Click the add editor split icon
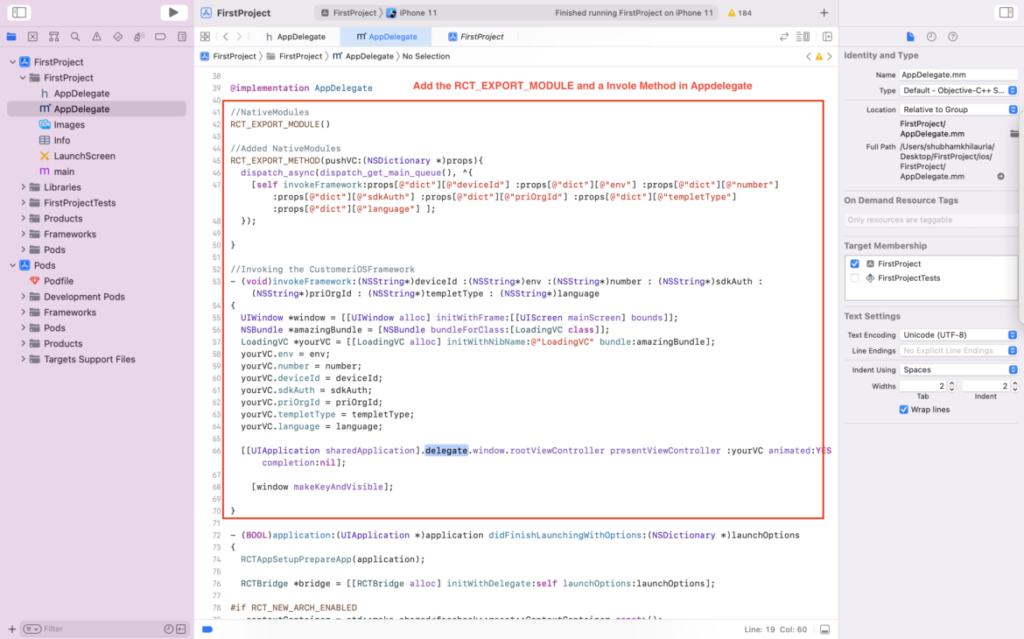Viewport: 1024px width, 639px height. click(827, 37)
